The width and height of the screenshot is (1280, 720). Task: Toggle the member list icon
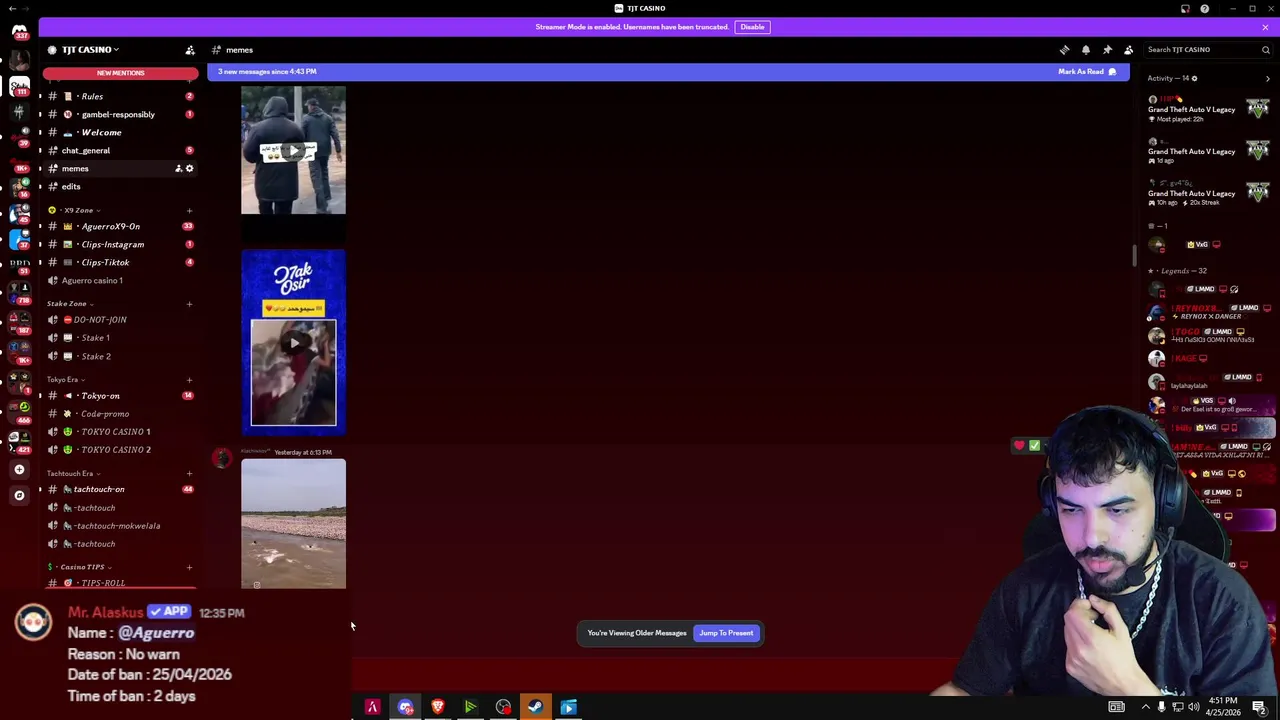coord(1129,50)
